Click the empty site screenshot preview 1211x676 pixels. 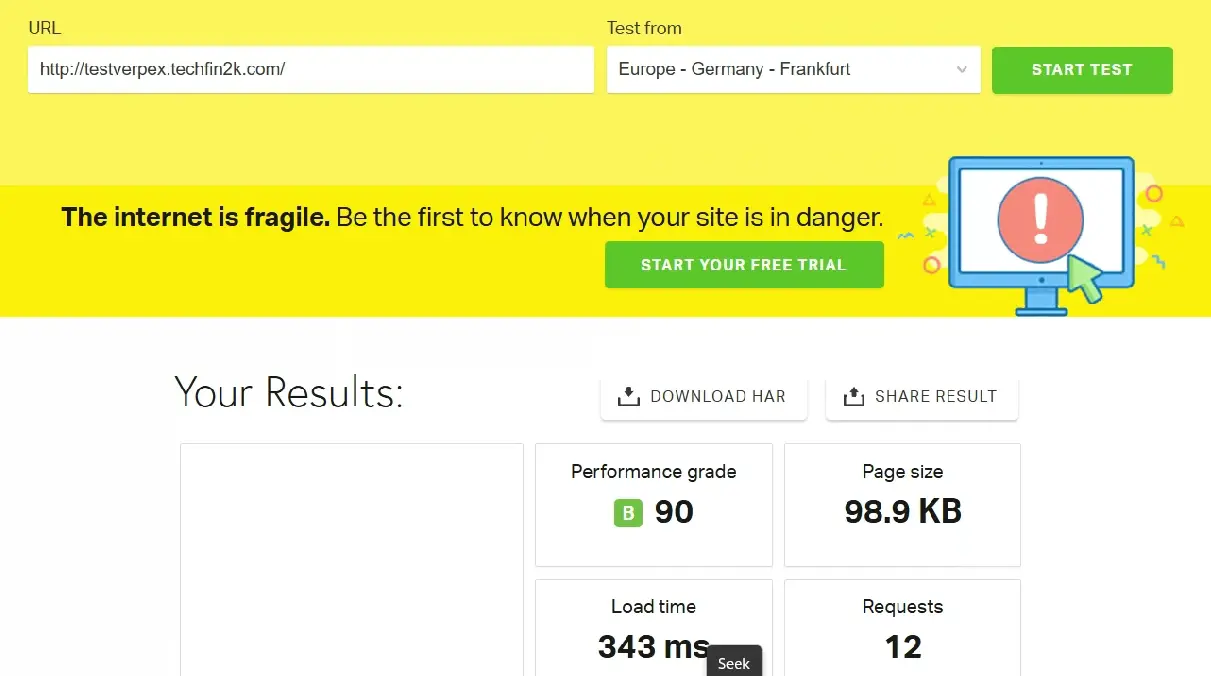[x=352, y=560]
